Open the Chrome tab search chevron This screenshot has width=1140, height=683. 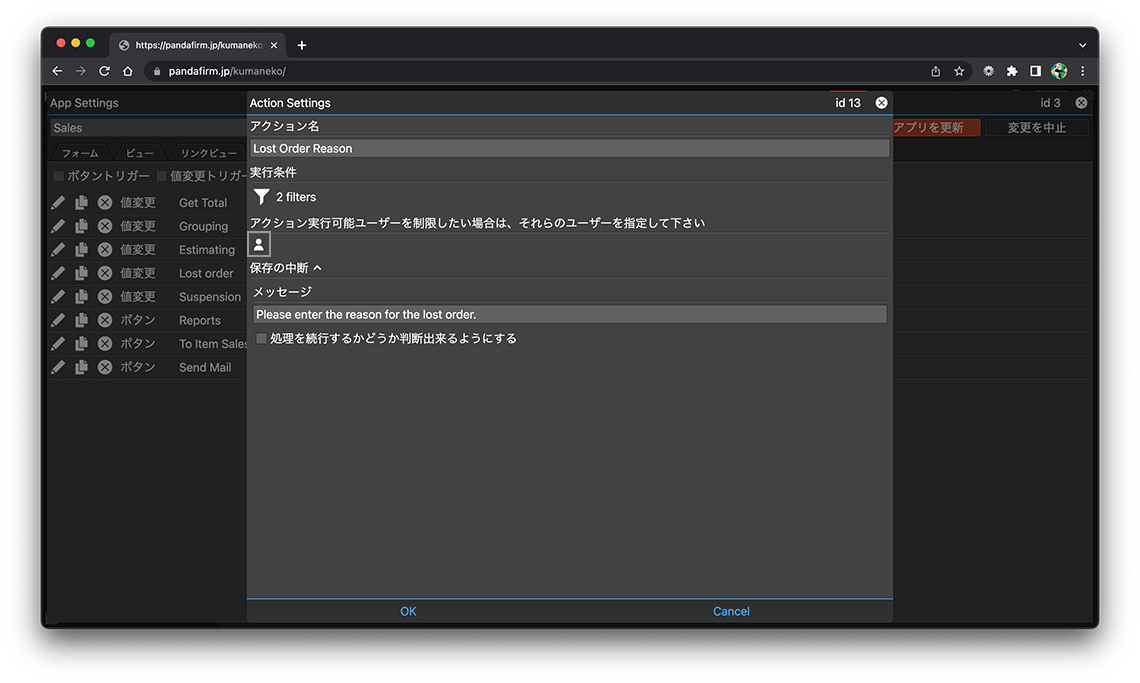1082,45
